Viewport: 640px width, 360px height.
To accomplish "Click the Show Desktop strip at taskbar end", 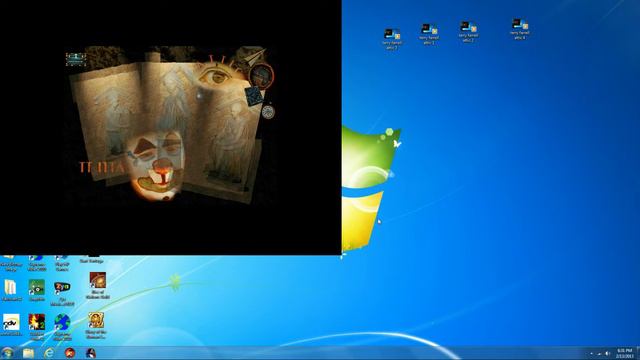I will coord(638,353).
